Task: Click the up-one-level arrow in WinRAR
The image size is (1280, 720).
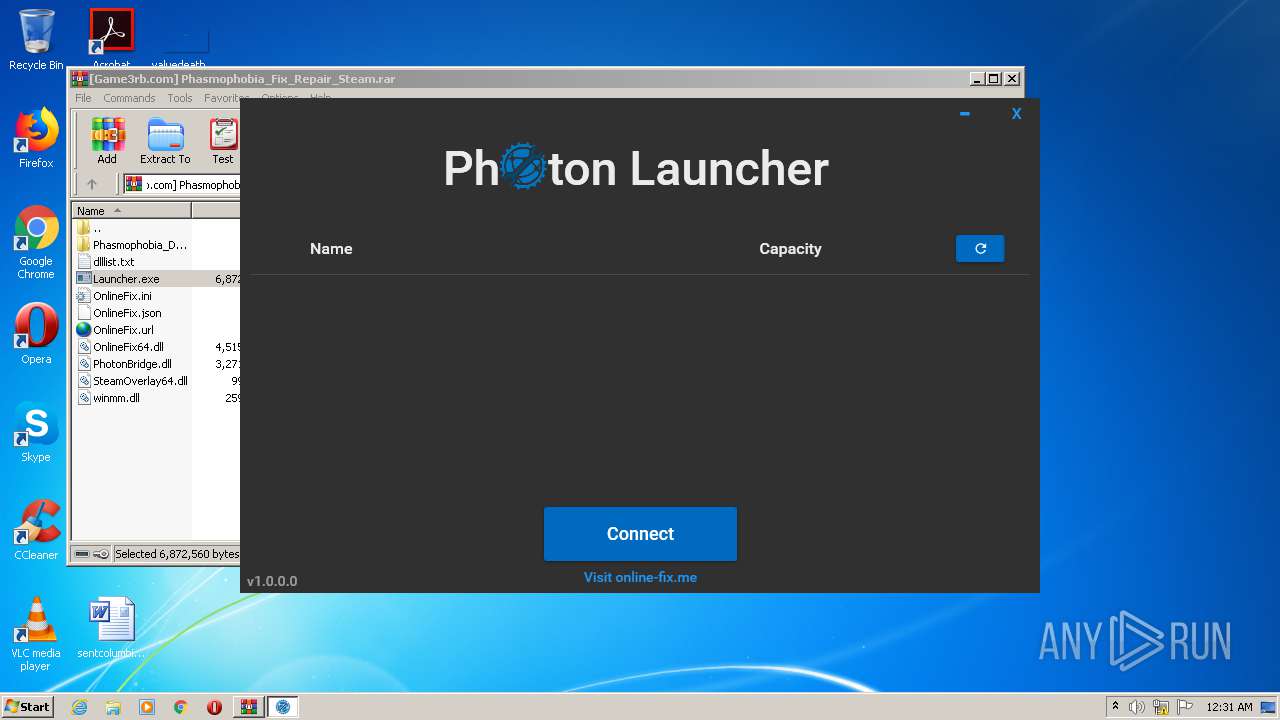Action: [92, 184]
